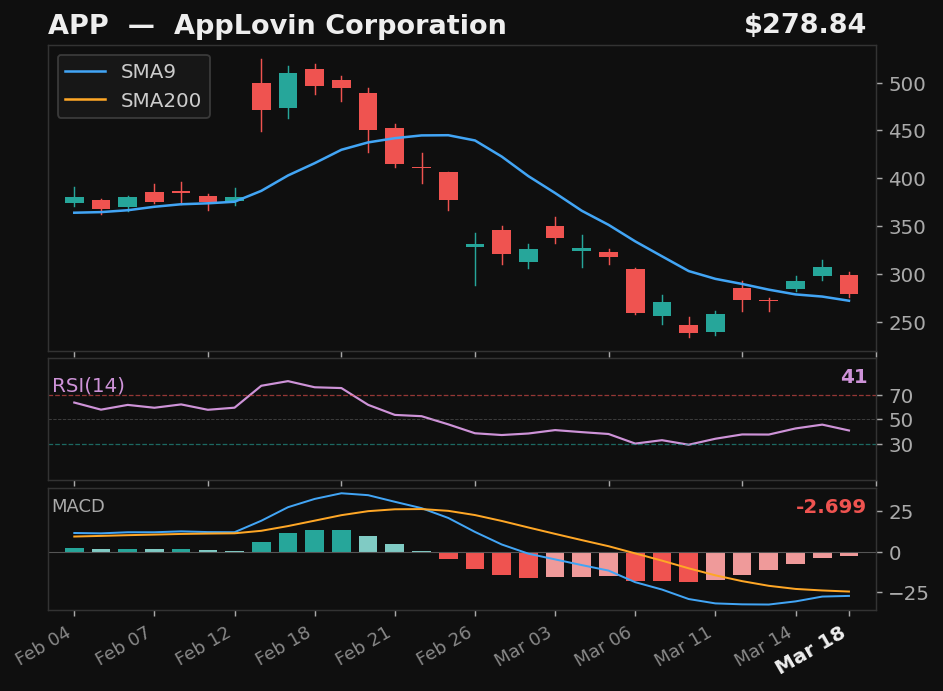The height and width of the screenshot is (691, 943).
Task: Click the 400 price axis label
Action: click(907, 179)
